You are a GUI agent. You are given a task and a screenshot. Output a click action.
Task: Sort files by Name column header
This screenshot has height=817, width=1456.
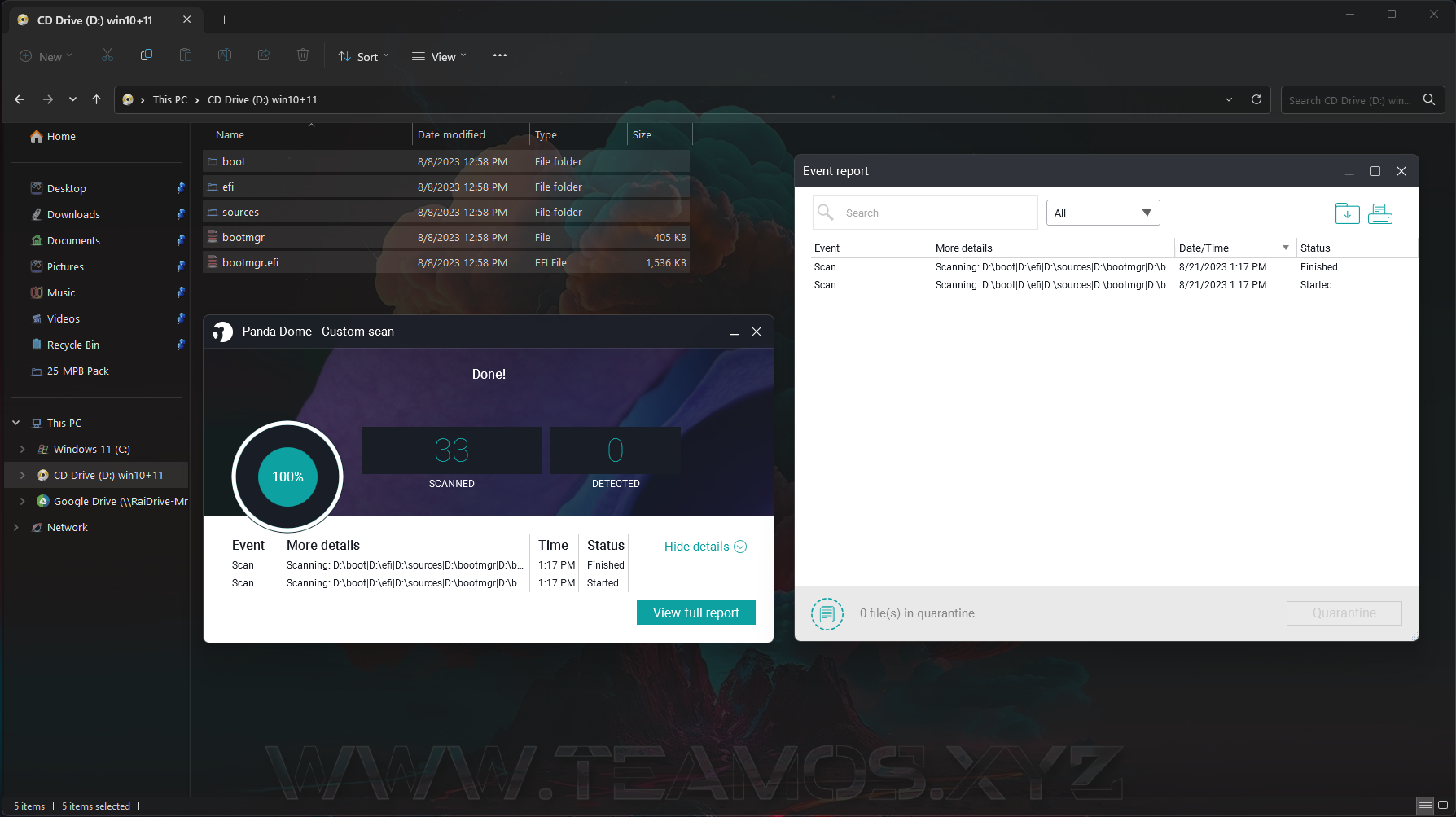pyautogui.click(x=308, y=134)
